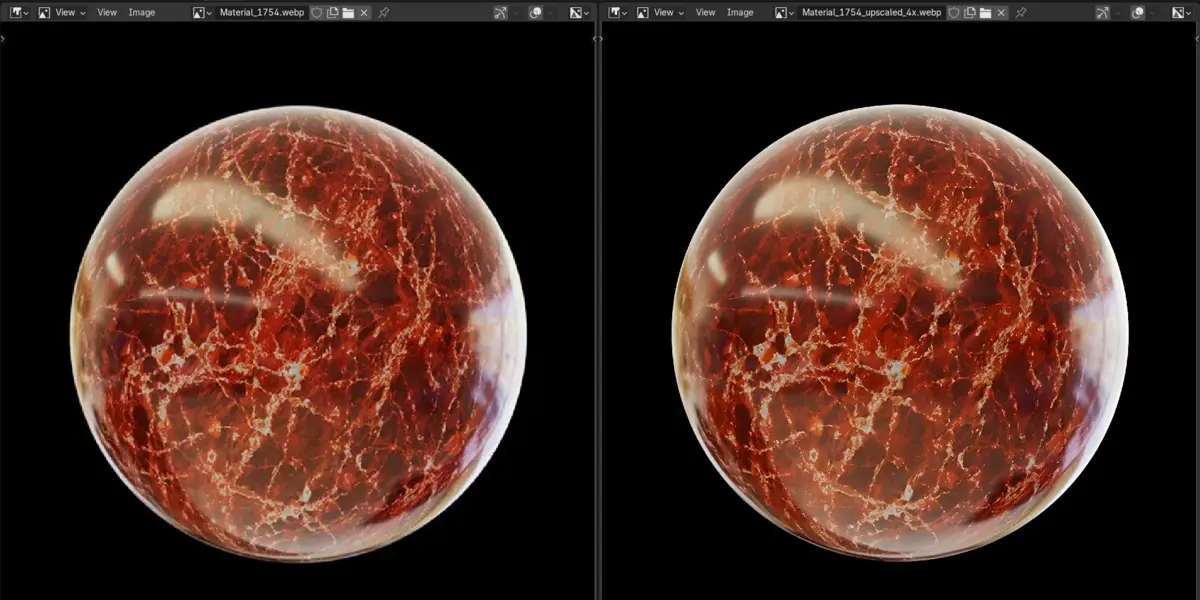
Task: Open the Image menu in left image editor
Action: tap(142, 12)
